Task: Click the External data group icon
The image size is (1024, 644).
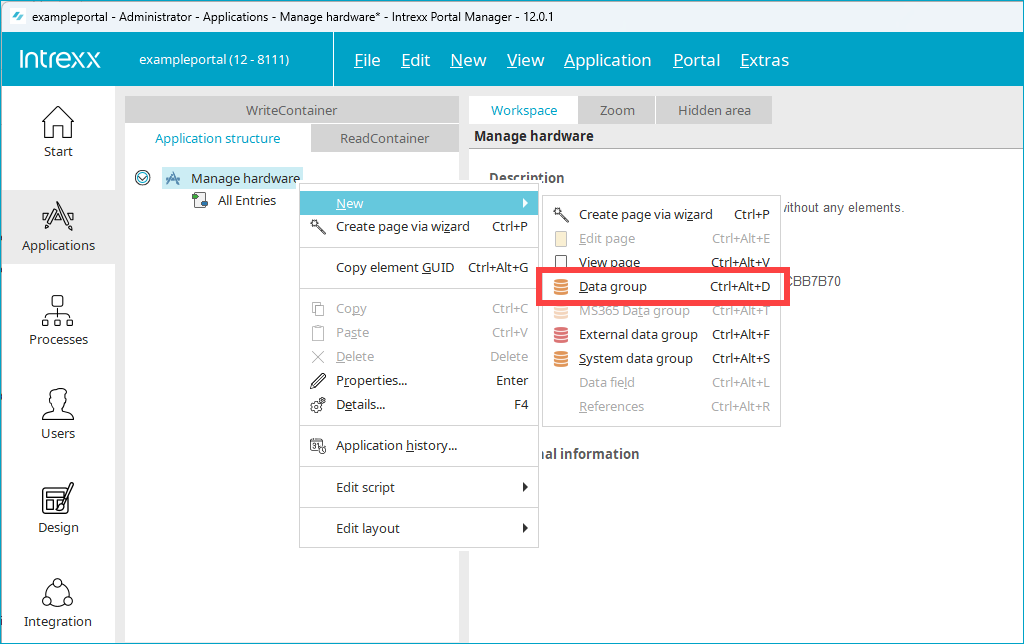Action: click(561, 335)
